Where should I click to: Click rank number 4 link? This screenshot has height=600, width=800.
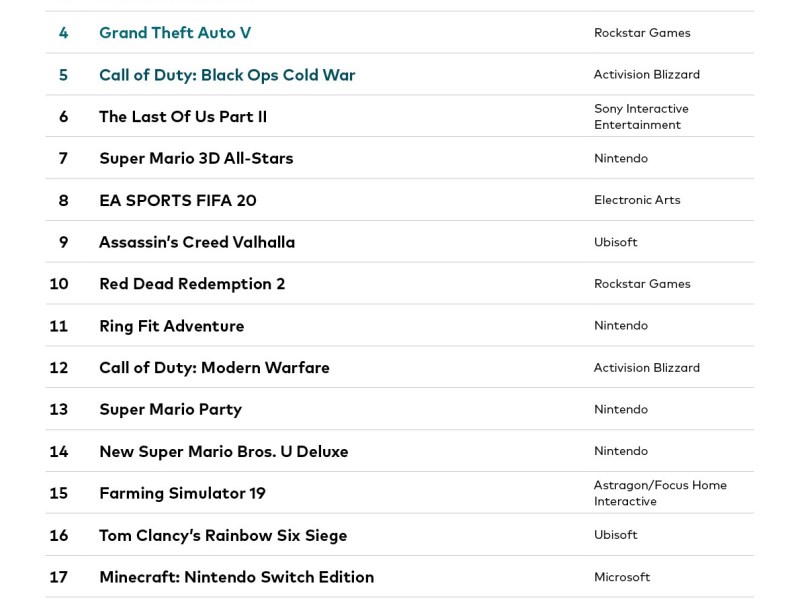click(x=64, y=33)
